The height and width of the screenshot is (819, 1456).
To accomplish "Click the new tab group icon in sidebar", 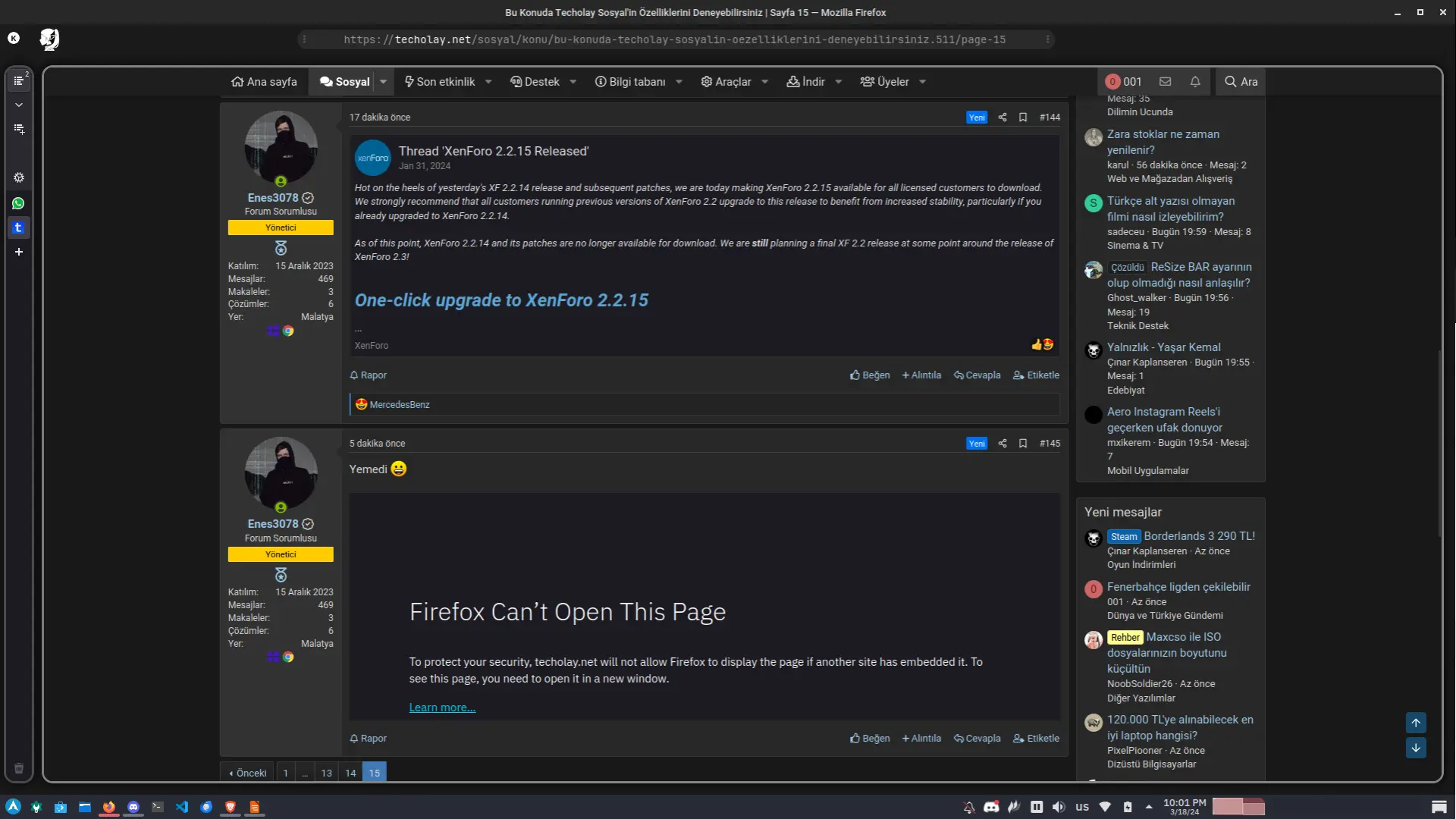I will 19,129.
